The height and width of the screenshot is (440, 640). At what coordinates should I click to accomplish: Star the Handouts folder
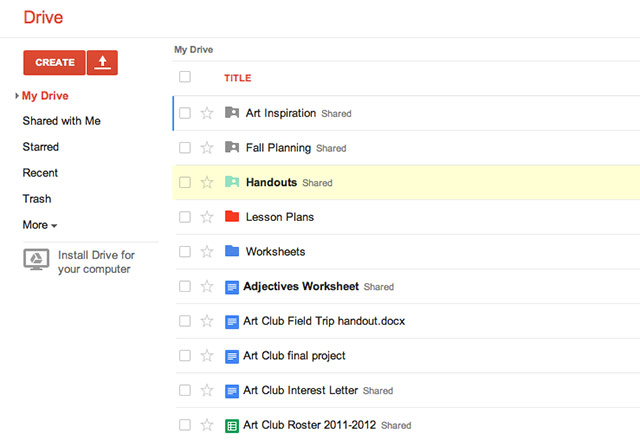point(207,182)
